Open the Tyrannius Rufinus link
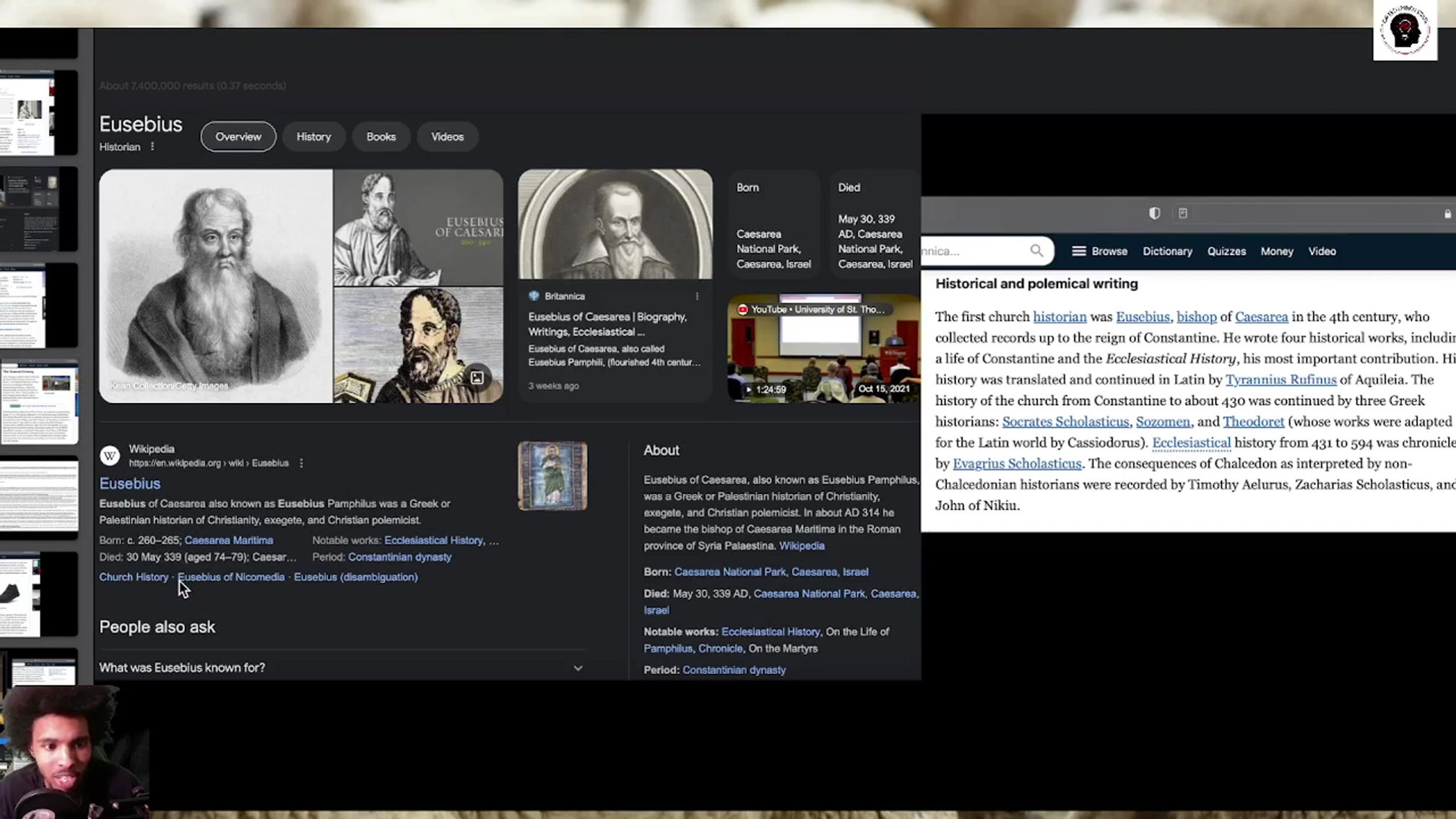 [1280, 379]
